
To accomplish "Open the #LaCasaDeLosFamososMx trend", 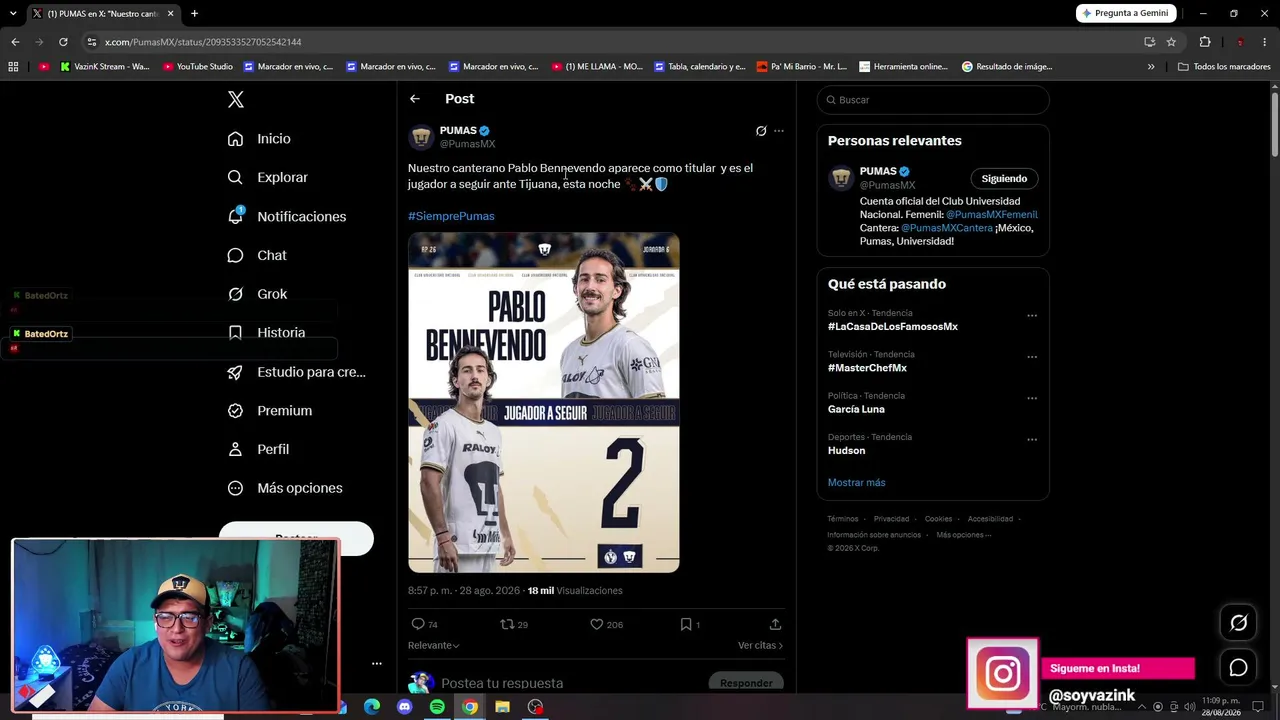I will pos(893,327).
